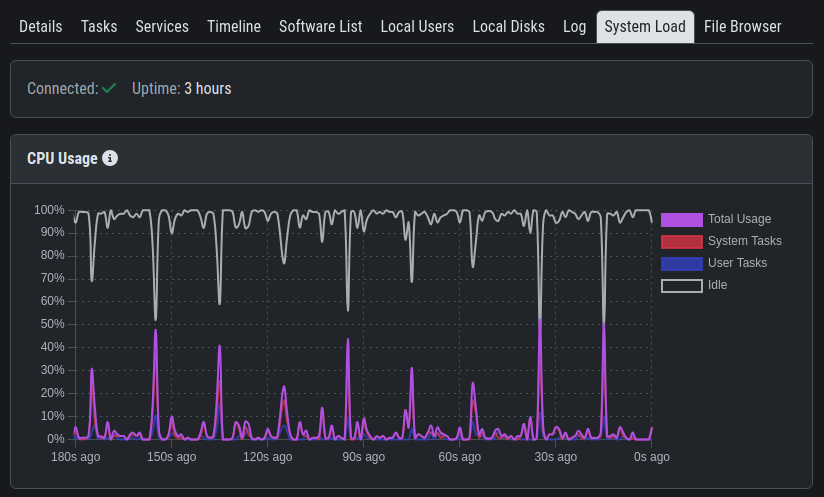Click the "0s ago" x-axis label
The width and height of the screenshot is (824, 497).
[x=651, y=457]
